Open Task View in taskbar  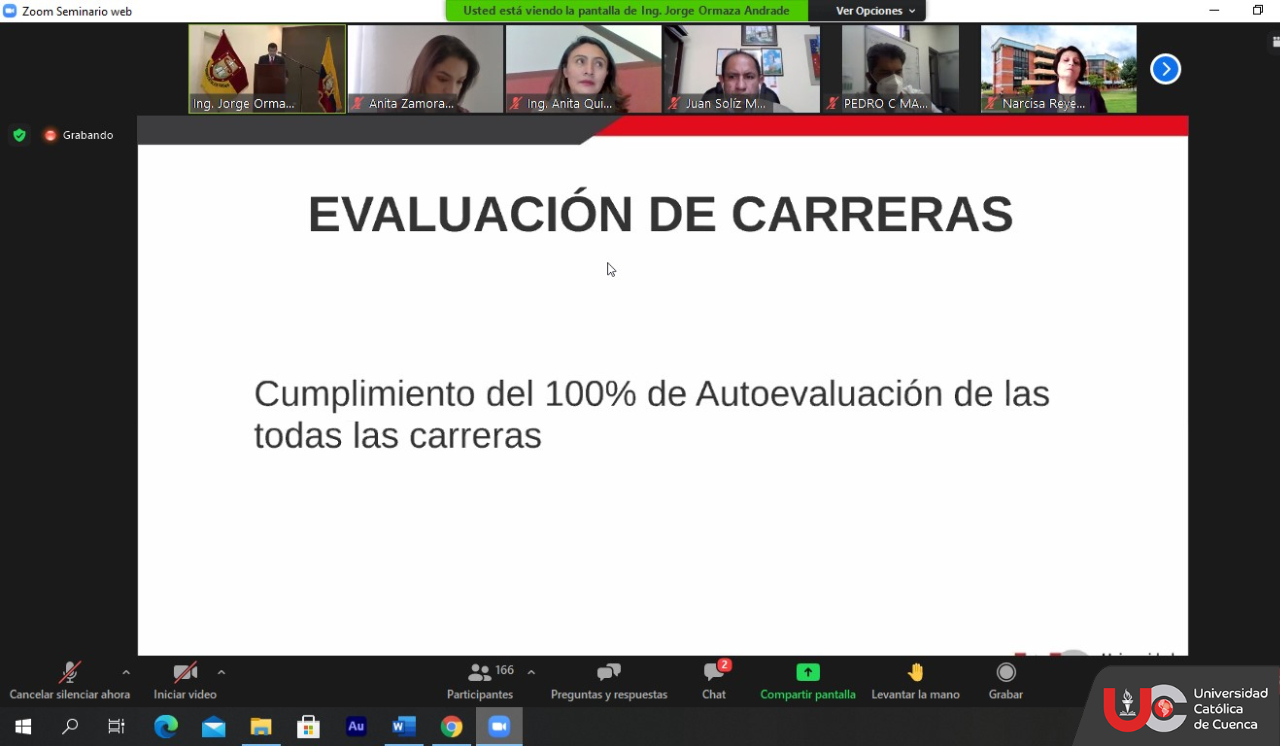click(x=117, y=727)
